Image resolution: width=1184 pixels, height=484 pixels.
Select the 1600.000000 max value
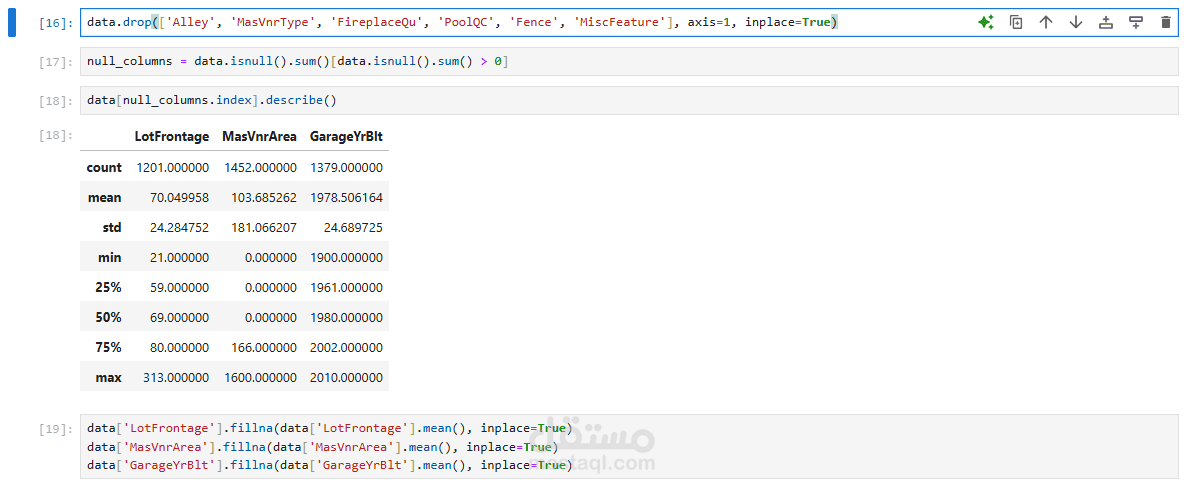(x=261, y=378)
